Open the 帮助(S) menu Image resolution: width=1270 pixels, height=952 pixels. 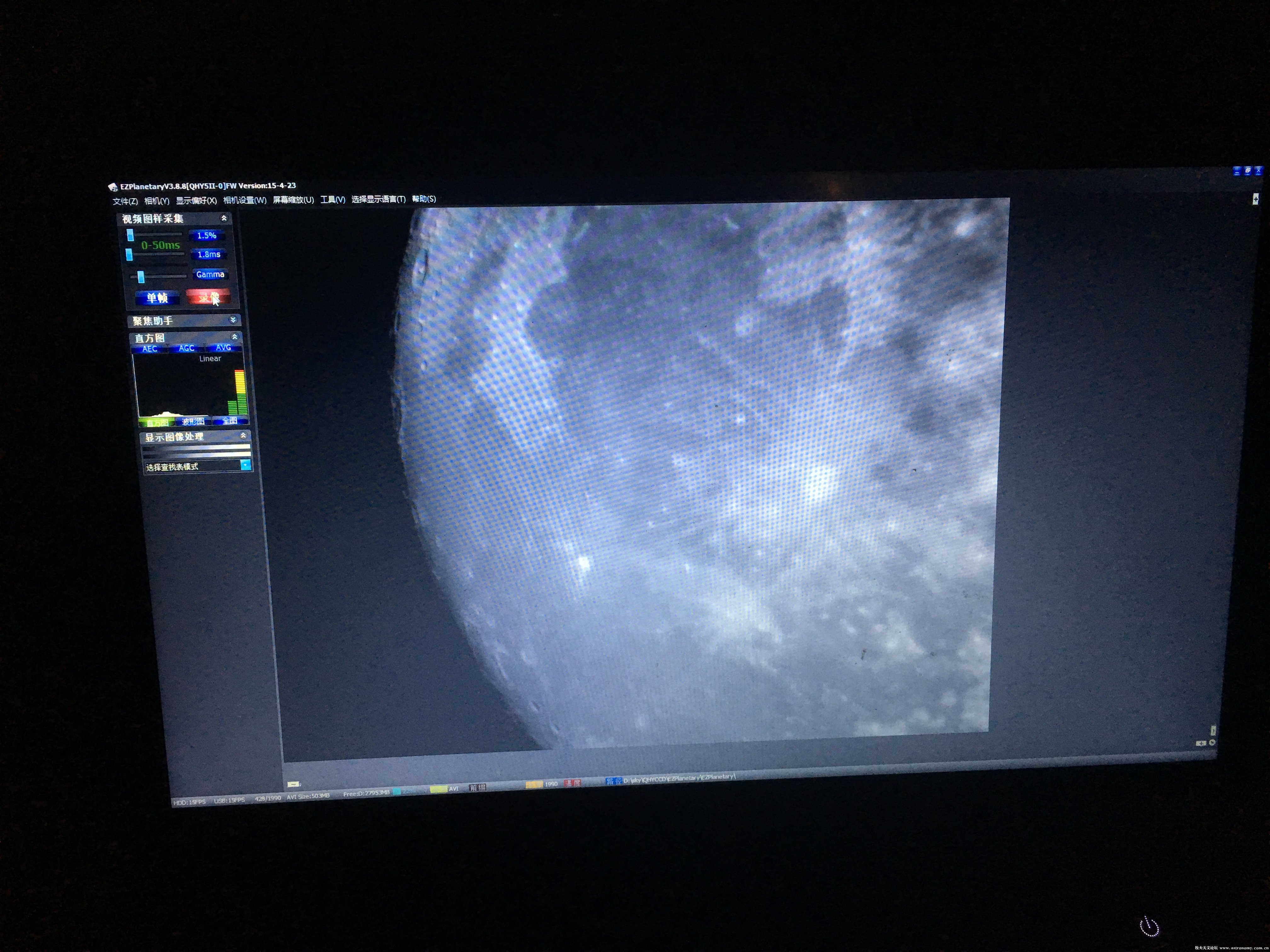424,199
